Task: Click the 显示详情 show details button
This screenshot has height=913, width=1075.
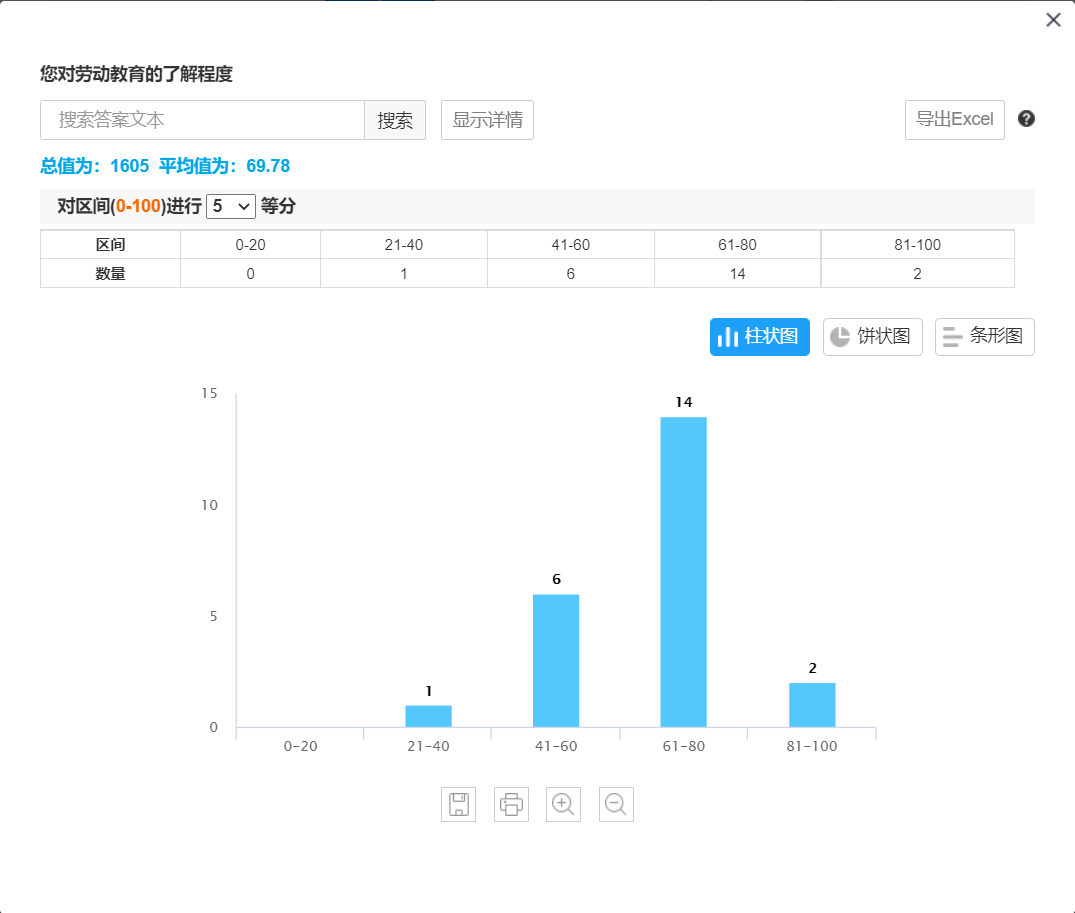Action: click(x=487, y=120)
